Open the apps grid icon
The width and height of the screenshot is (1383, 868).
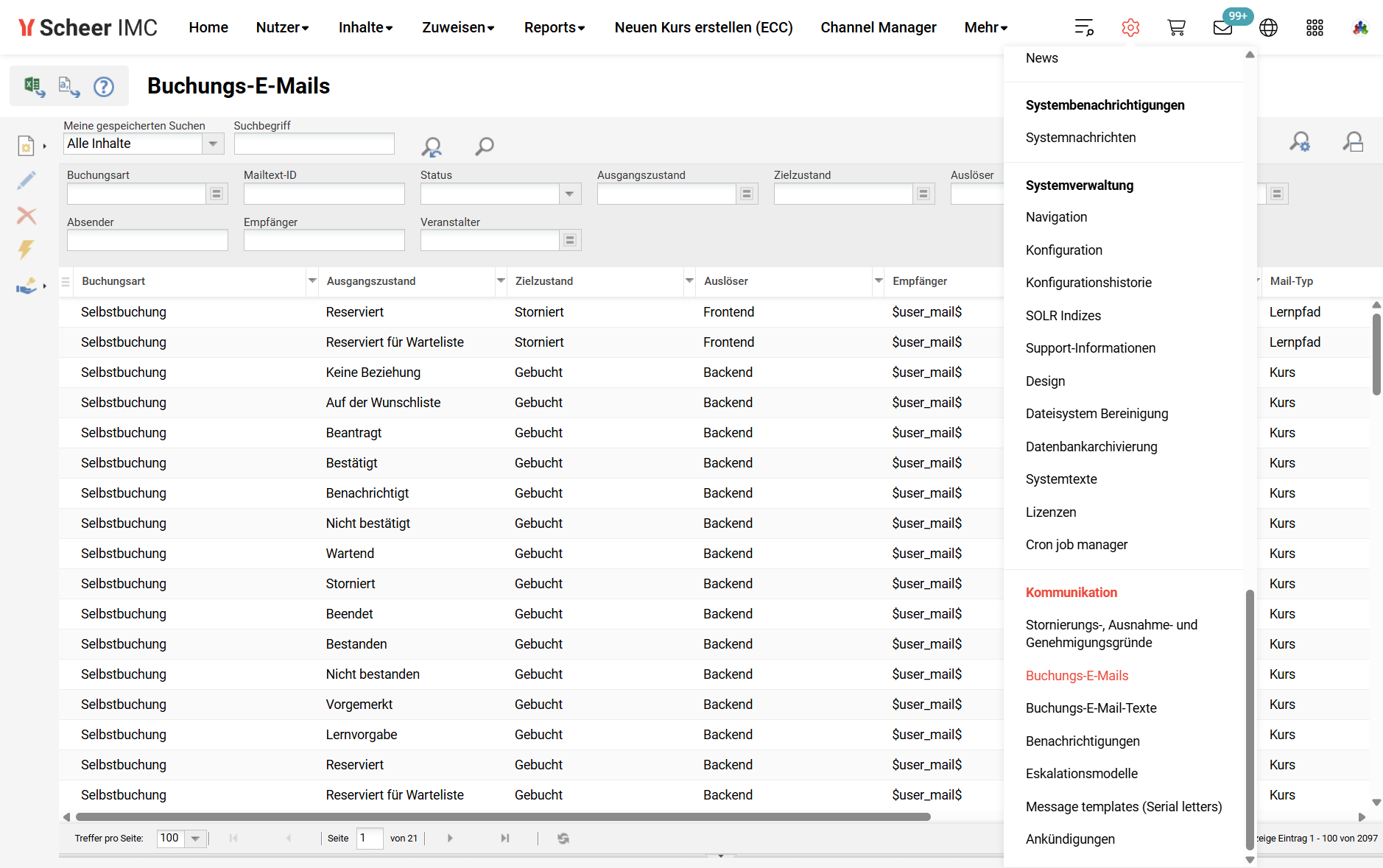(x=1315, y=28)
